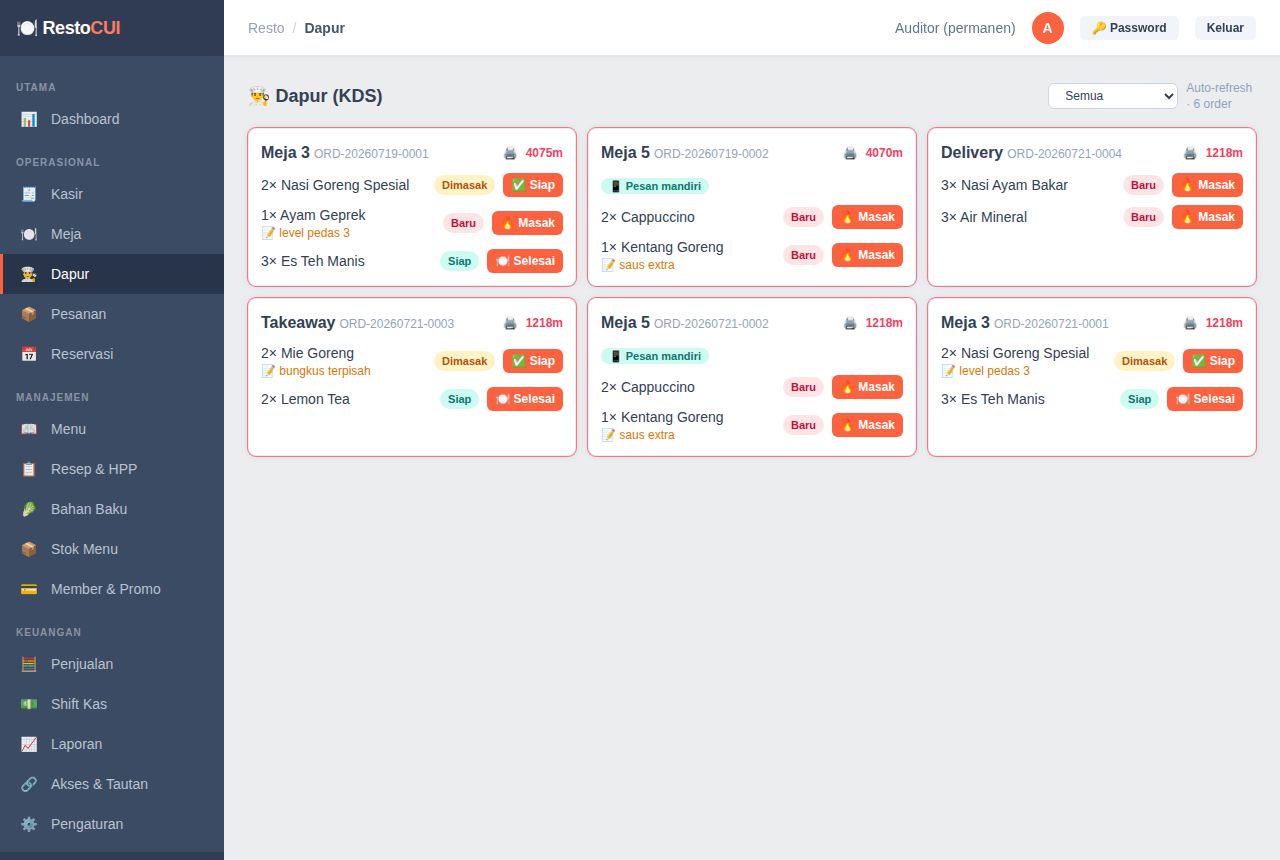Mark Nasi Goreng Spesial Siap in ORD-20260719-0001
This screenshot has width=1280, height=860.
pos(533,185)
